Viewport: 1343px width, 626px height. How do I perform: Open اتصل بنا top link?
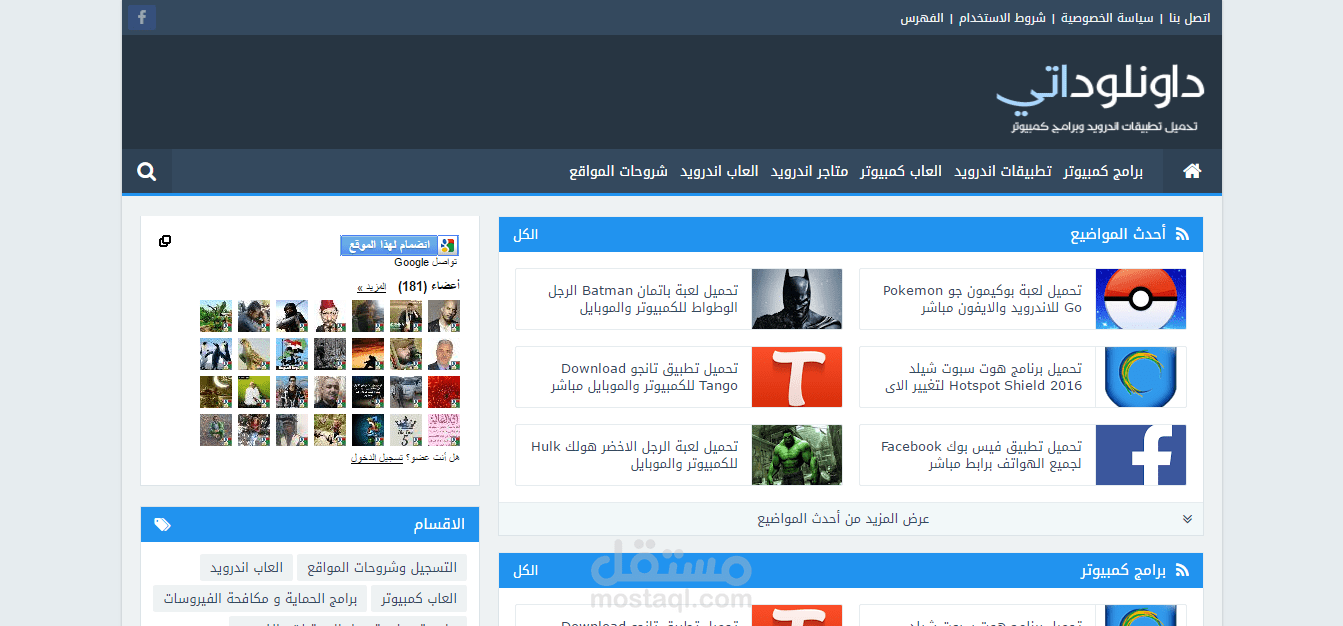click(1189, 18)
